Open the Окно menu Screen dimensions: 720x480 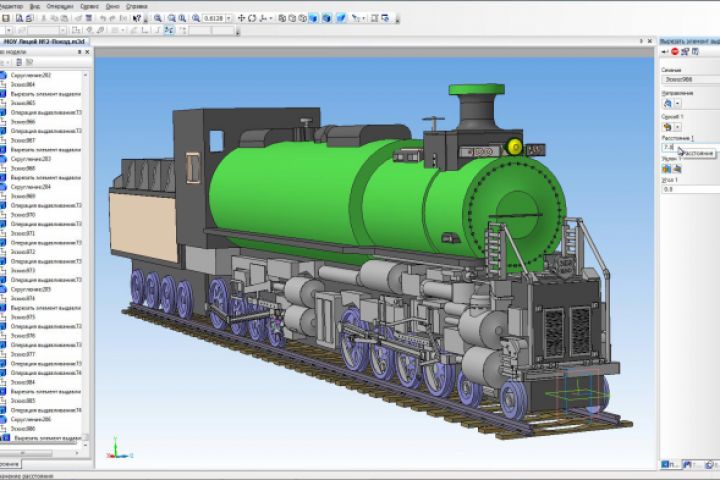[112, 6]
